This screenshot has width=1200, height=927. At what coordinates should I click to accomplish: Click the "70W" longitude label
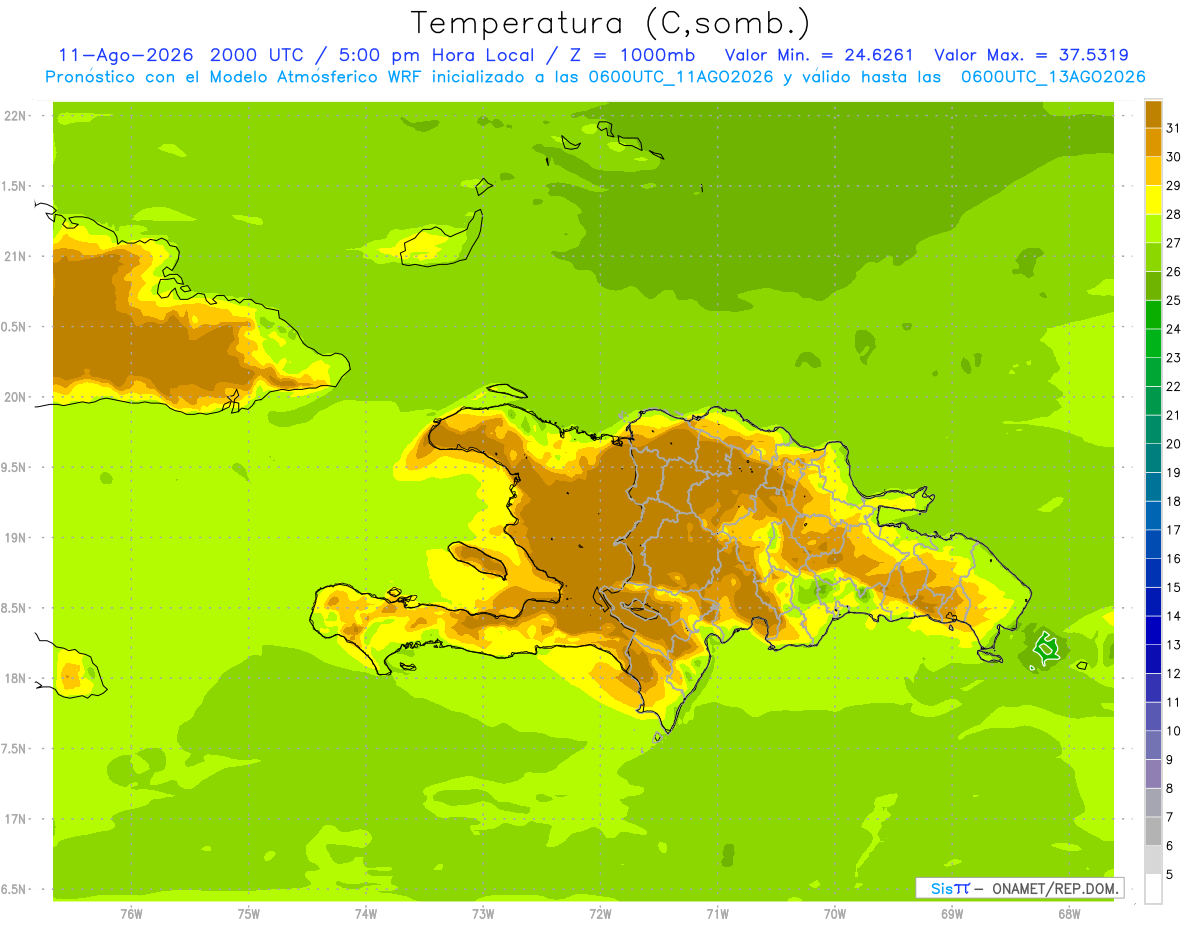pyautogui.click(x=835, y=914)
